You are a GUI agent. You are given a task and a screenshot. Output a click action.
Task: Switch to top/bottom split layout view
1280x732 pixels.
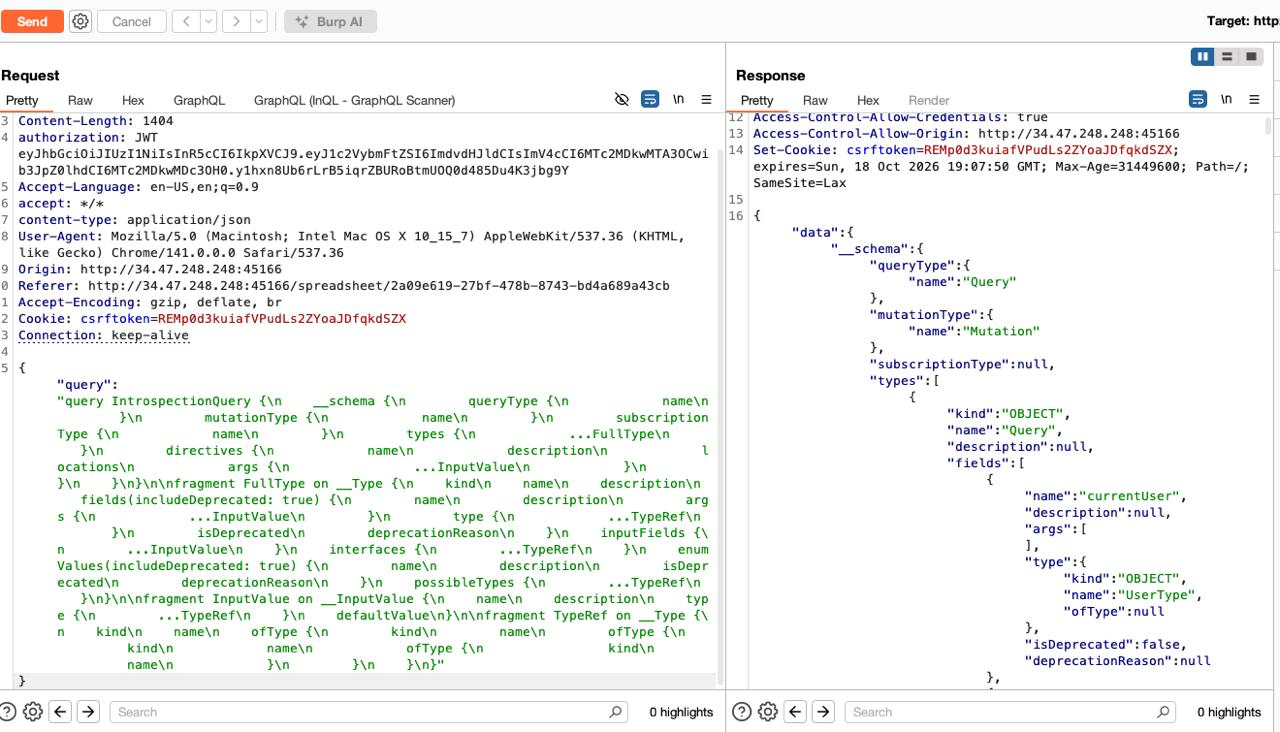click(x=1227, y=57)
